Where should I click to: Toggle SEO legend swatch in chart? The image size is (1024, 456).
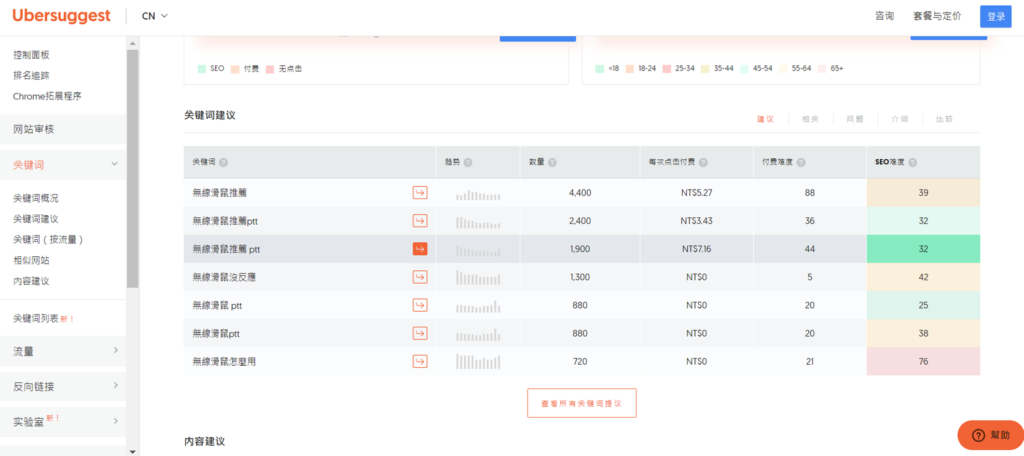click(x=202, y=69)
